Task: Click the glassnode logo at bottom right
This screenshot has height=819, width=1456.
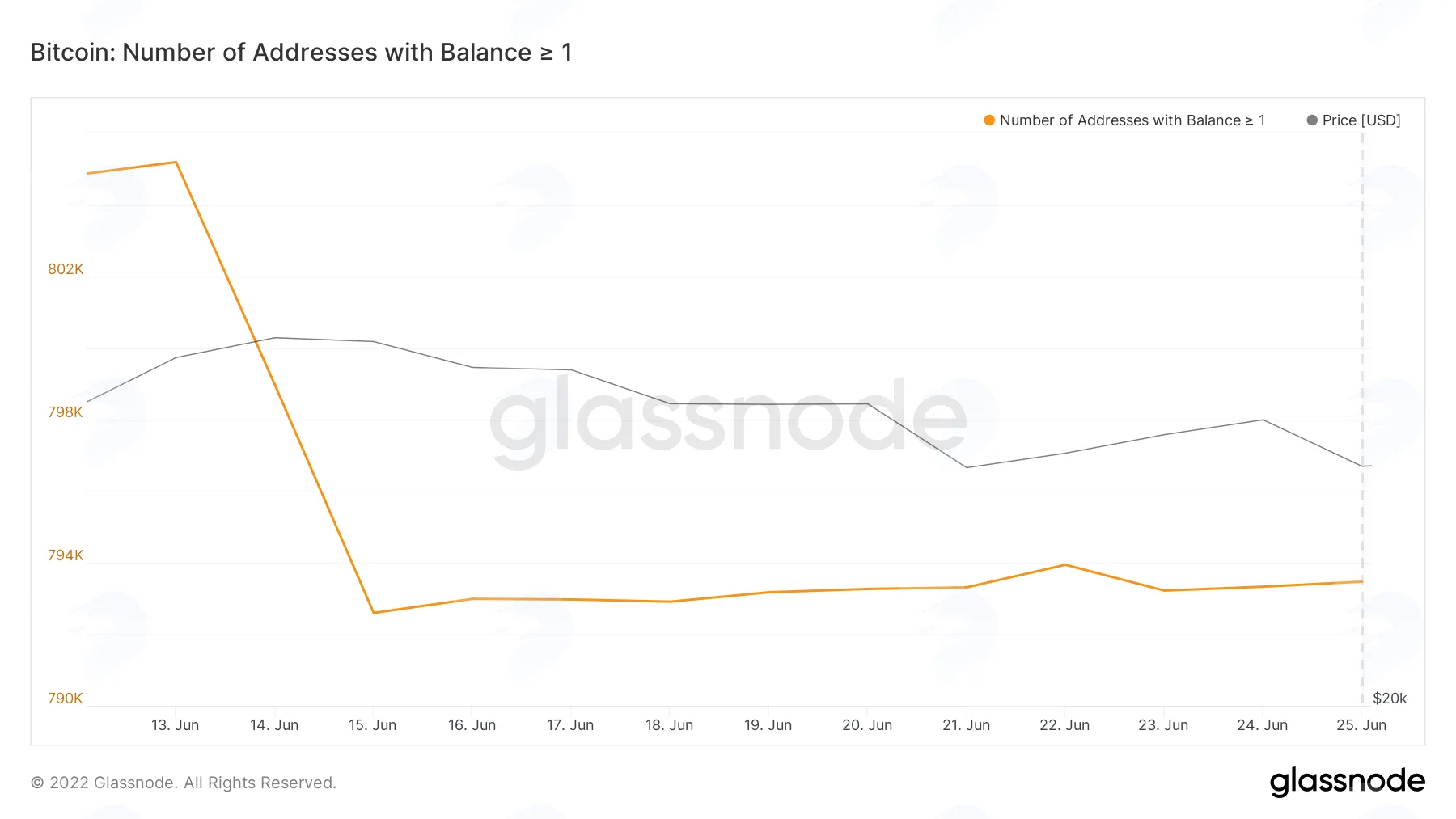Action: point(1347,782)
